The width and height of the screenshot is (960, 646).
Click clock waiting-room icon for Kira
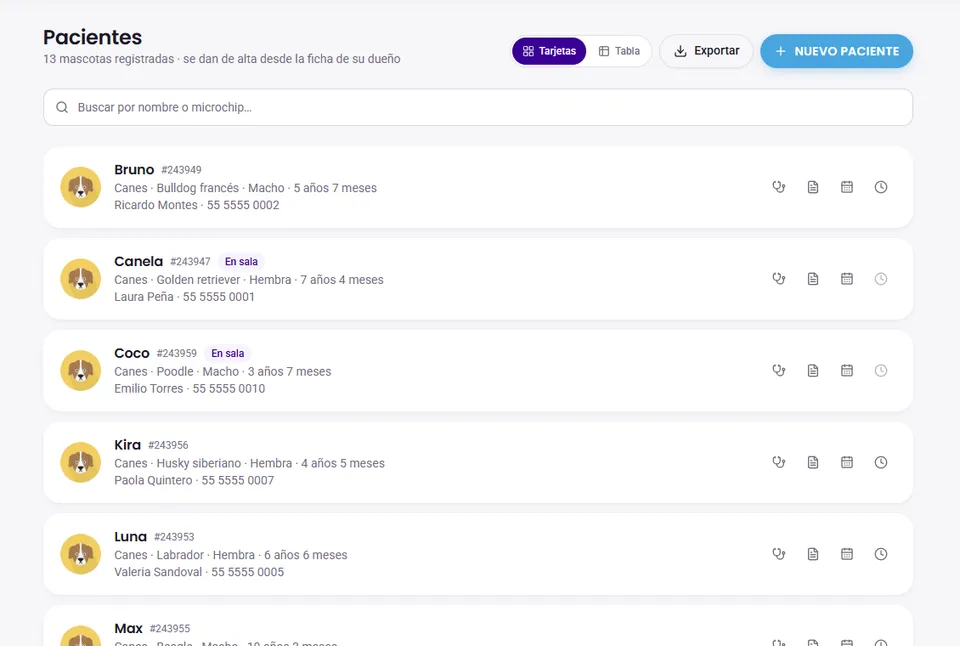point(880,462)
